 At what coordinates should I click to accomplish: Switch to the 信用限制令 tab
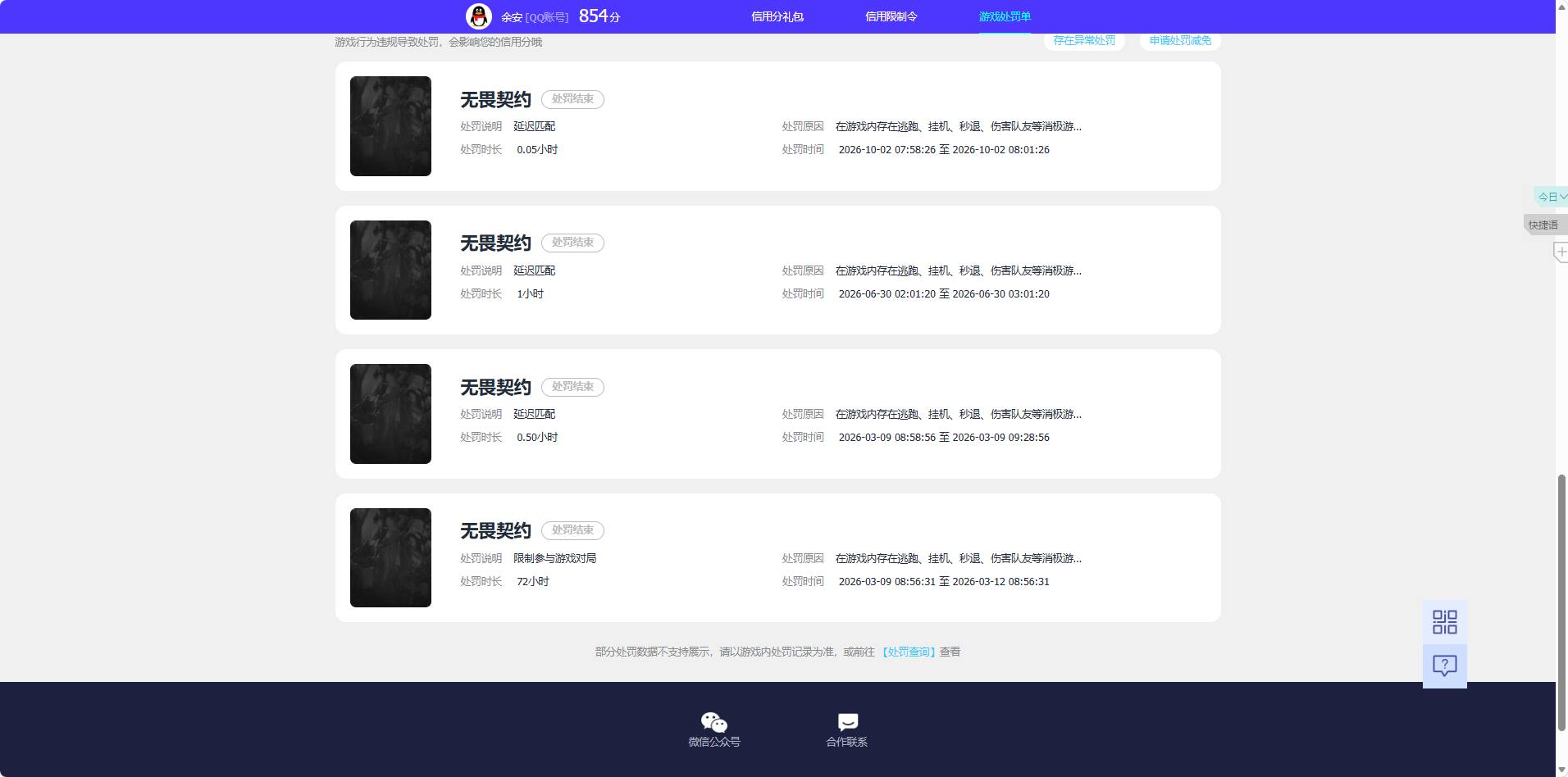[x=891, y=16]
